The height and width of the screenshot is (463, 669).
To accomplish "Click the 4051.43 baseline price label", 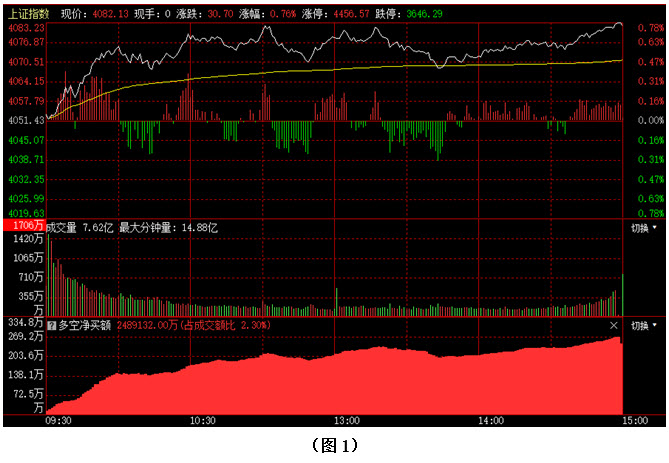I will tap(26, 120).
